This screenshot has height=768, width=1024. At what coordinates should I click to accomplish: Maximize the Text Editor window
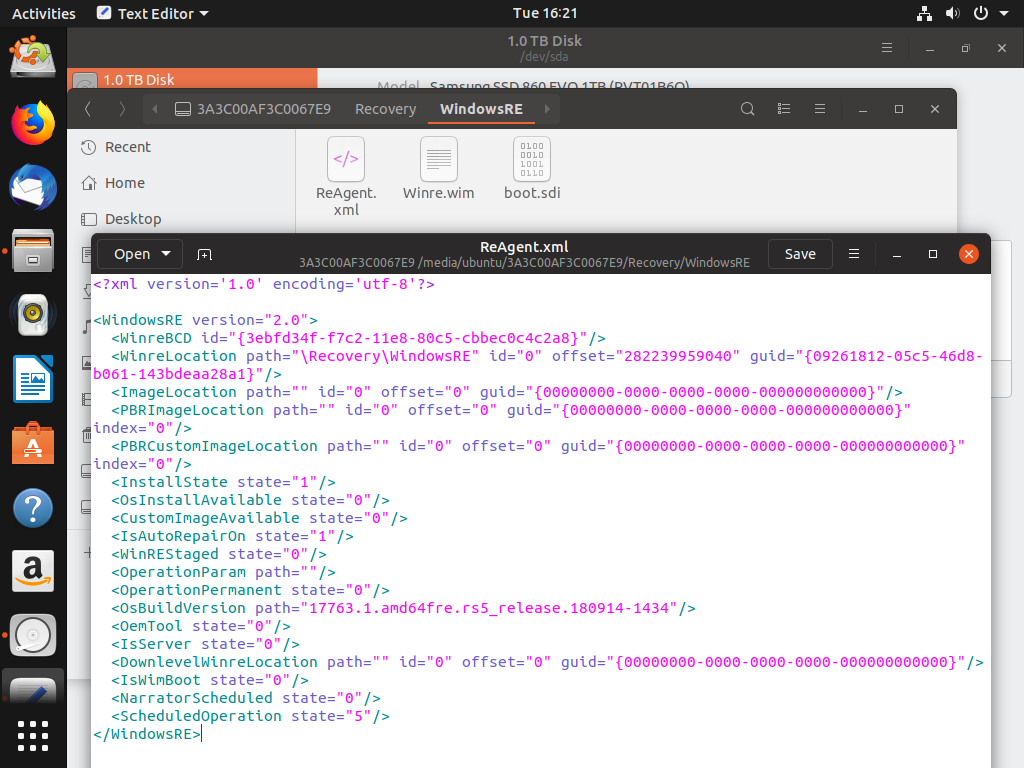click(x=933, y=254)
